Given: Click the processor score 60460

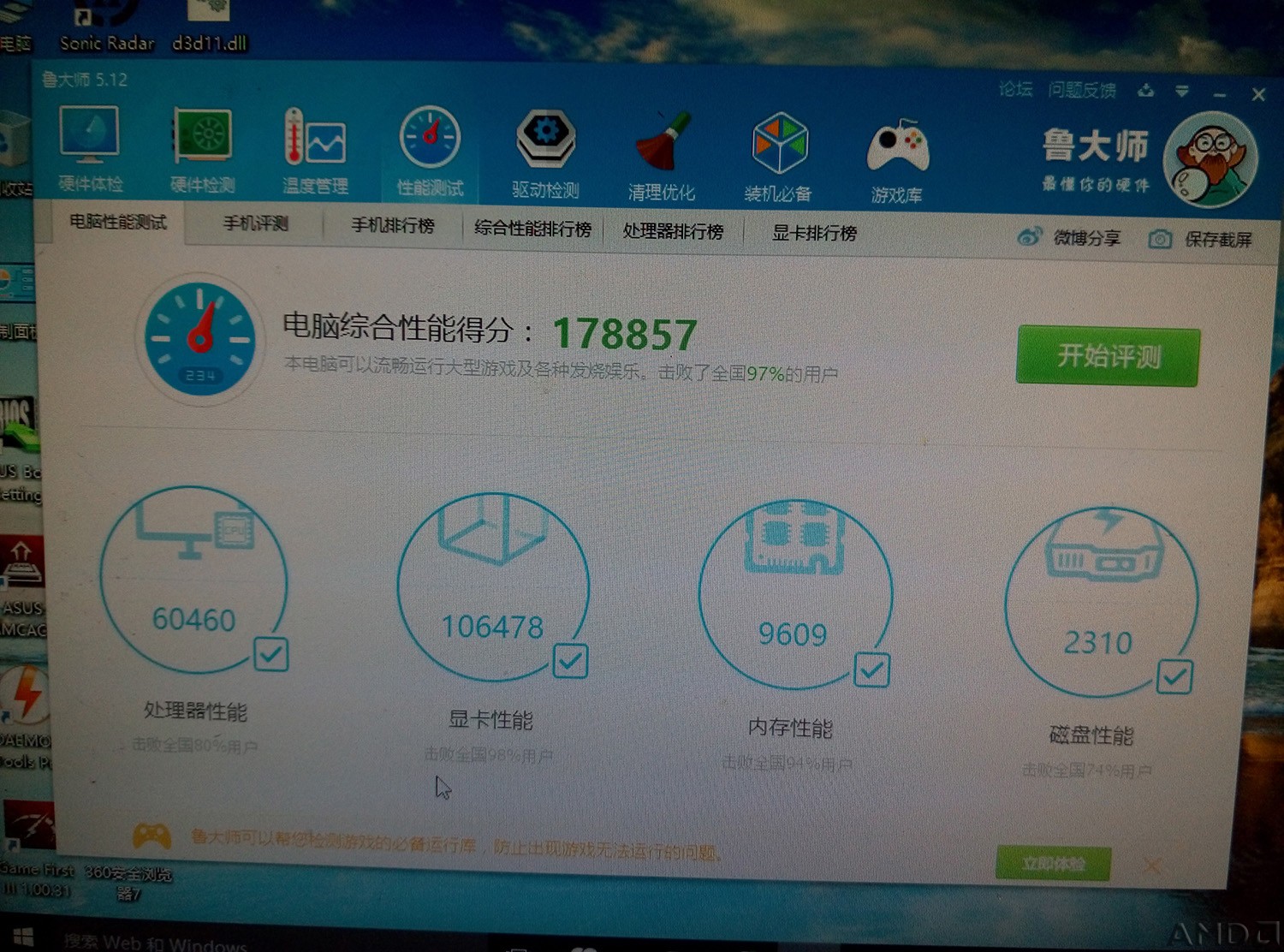Looking at the screenshot, I should (193, 619).
